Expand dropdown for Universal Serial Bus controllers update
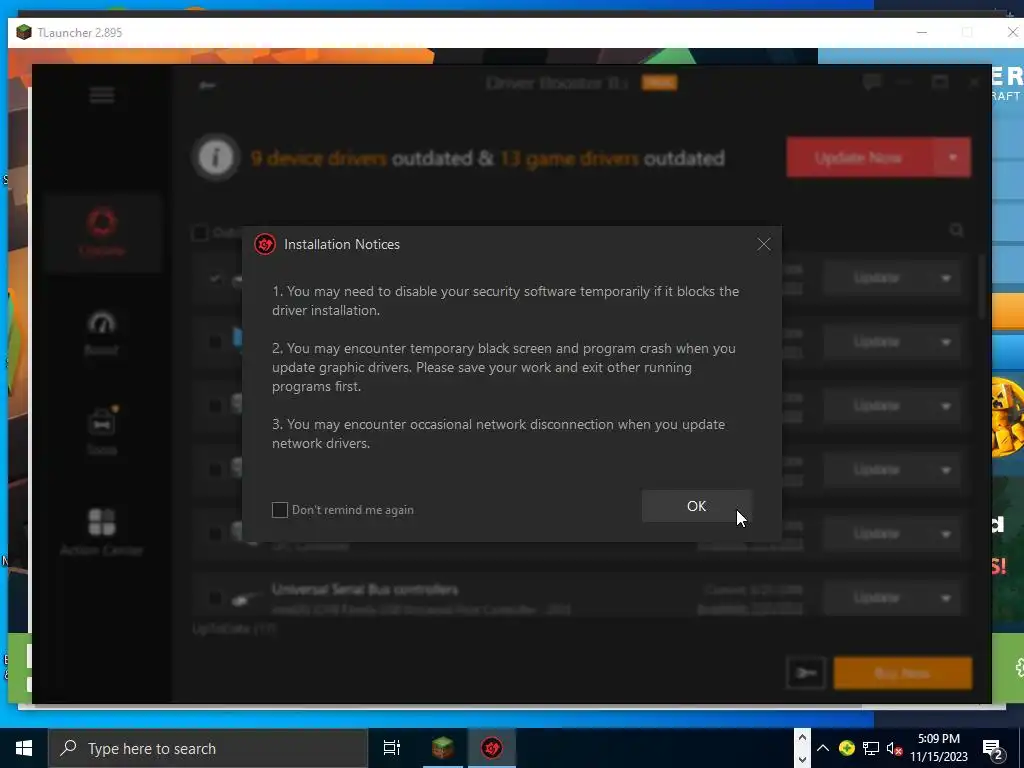 [946, 598]
